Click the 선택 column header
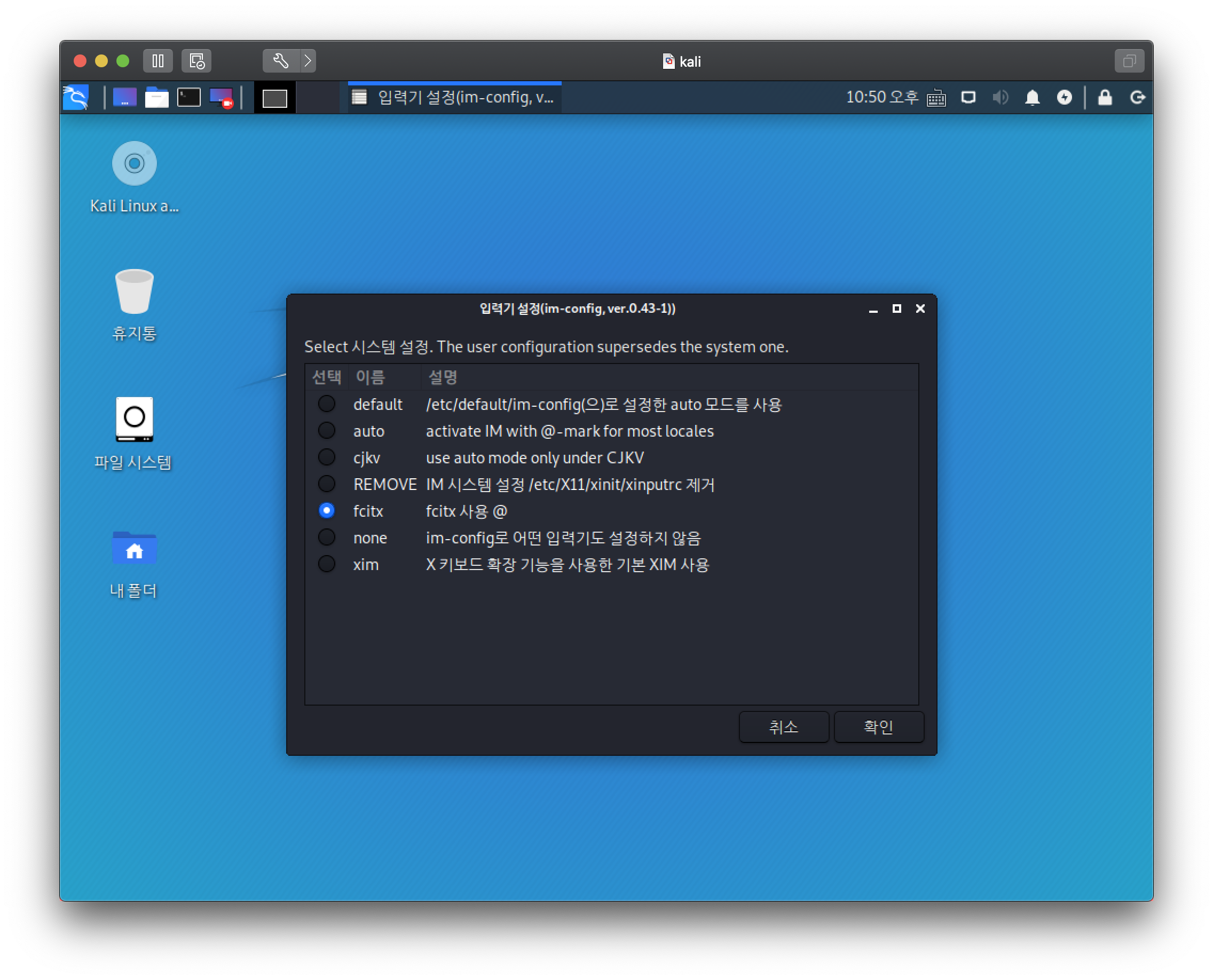Image resolution: width=1213 pixels, height=980 pixels. point(326,377)
